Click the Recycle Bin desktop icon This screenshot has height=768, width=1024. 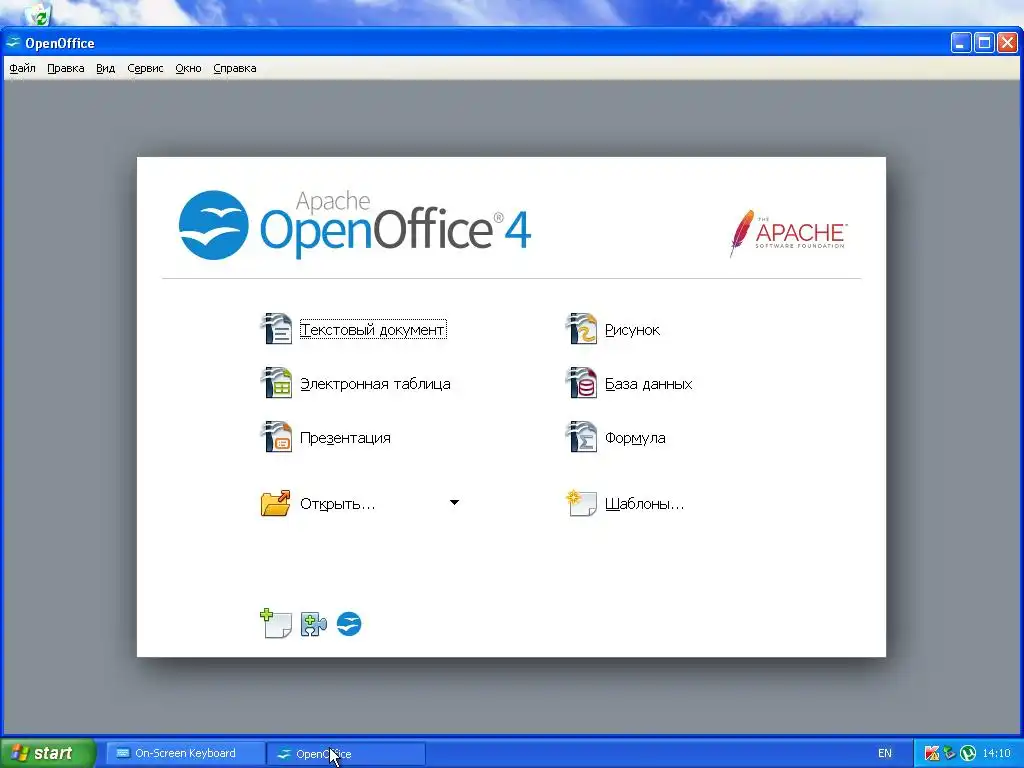[39, 13]
